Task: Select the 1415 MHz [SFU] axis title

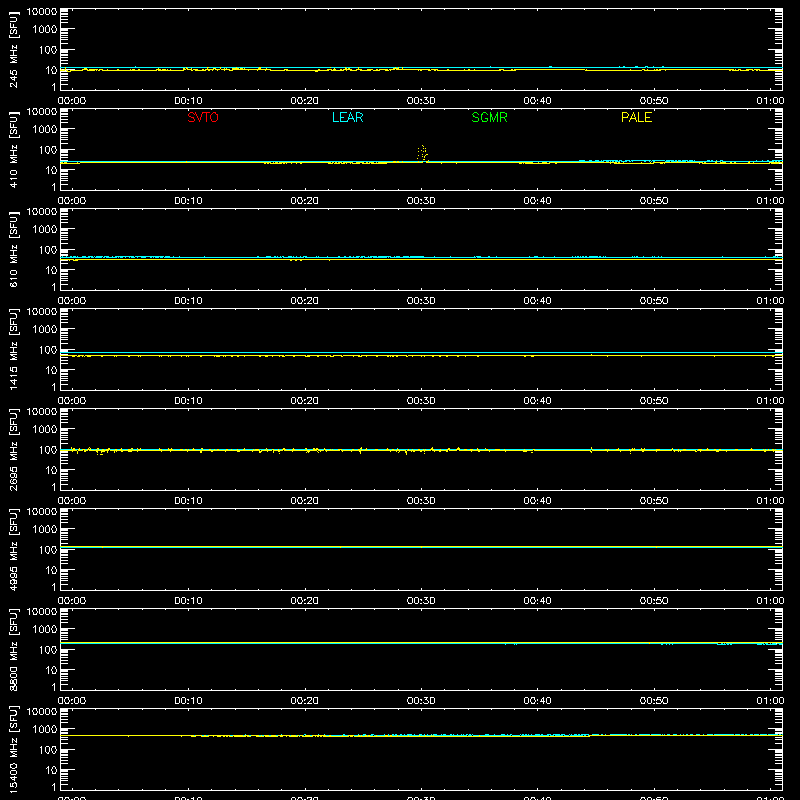Action: click(13, 349)
